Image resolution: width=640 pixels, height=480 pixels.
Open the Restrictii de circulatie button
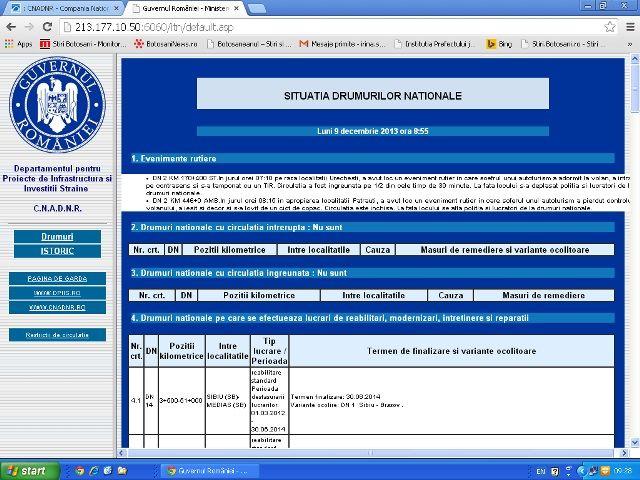(57, 335)
